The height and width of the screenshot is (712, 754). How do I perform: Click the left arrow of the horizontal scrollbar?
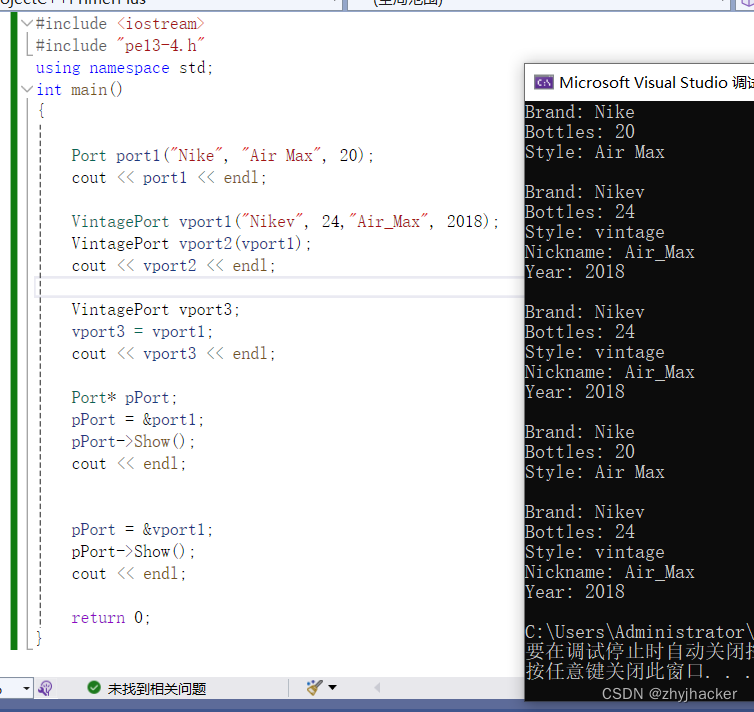pyautogui.click(x=377, y=688)
